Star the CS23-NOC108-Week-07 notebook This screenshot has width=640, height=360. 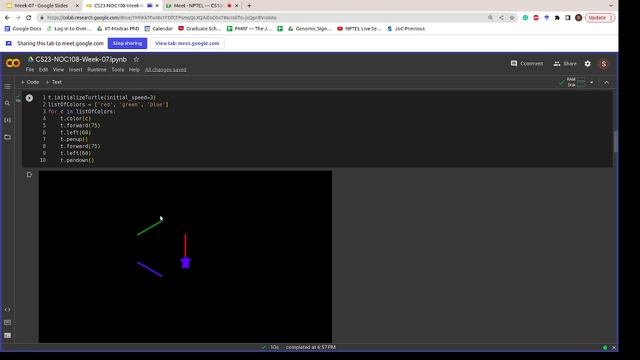(x=136, y=60)
